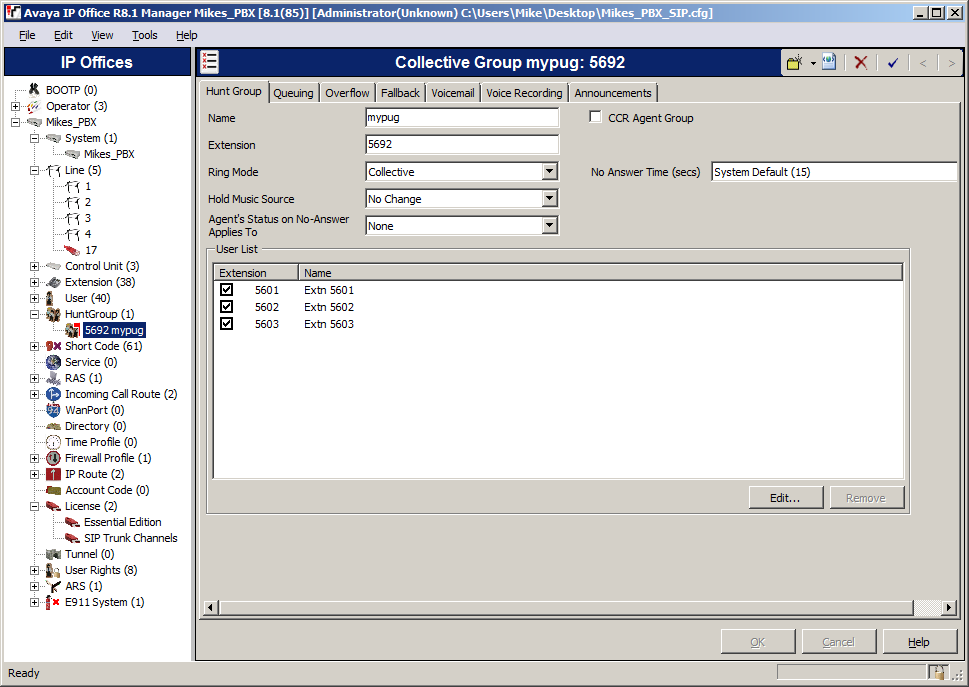
Task: Click the Remove button
Action: coord(866,497)
